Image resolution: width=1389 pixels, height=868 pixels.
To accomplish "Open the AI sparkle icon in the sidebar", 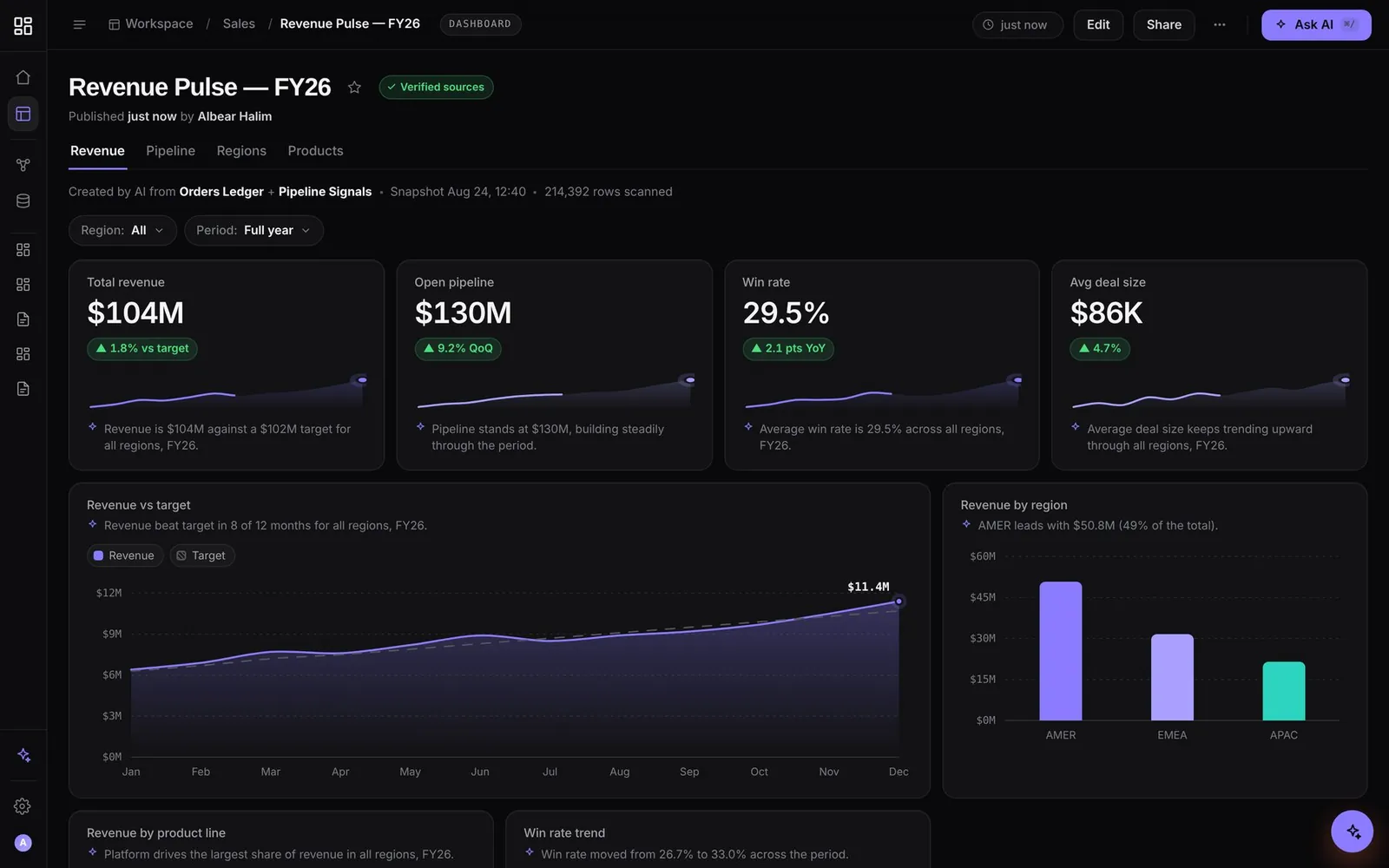I will click(x=23, y=755).
